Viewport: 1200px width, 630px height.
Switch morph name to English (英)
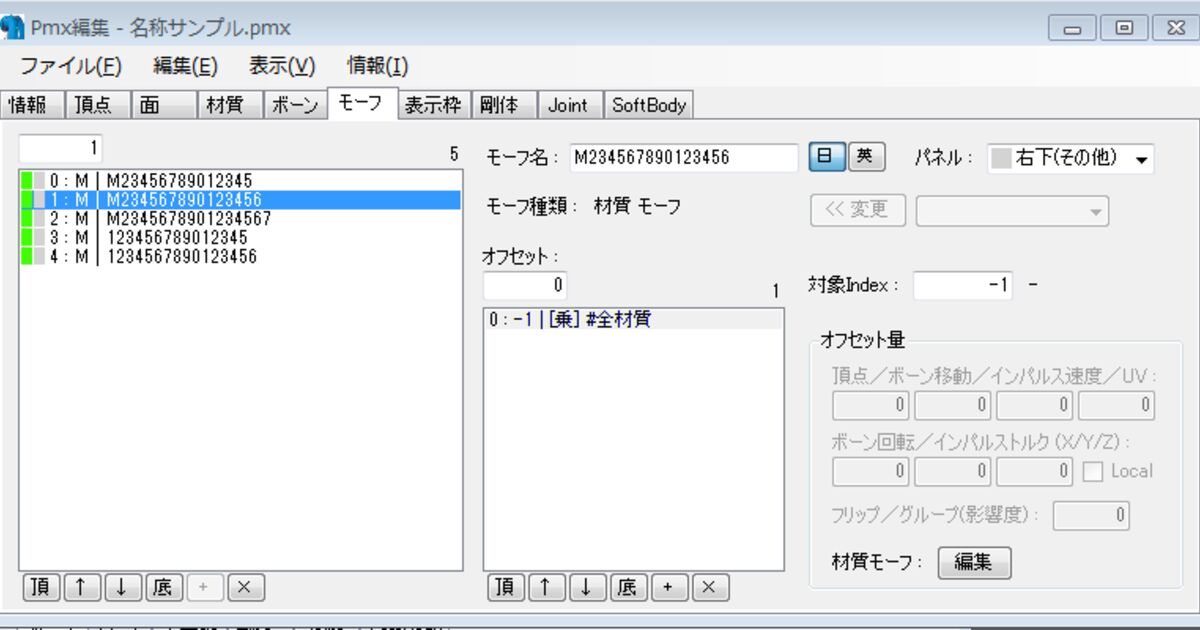point(866,157)
